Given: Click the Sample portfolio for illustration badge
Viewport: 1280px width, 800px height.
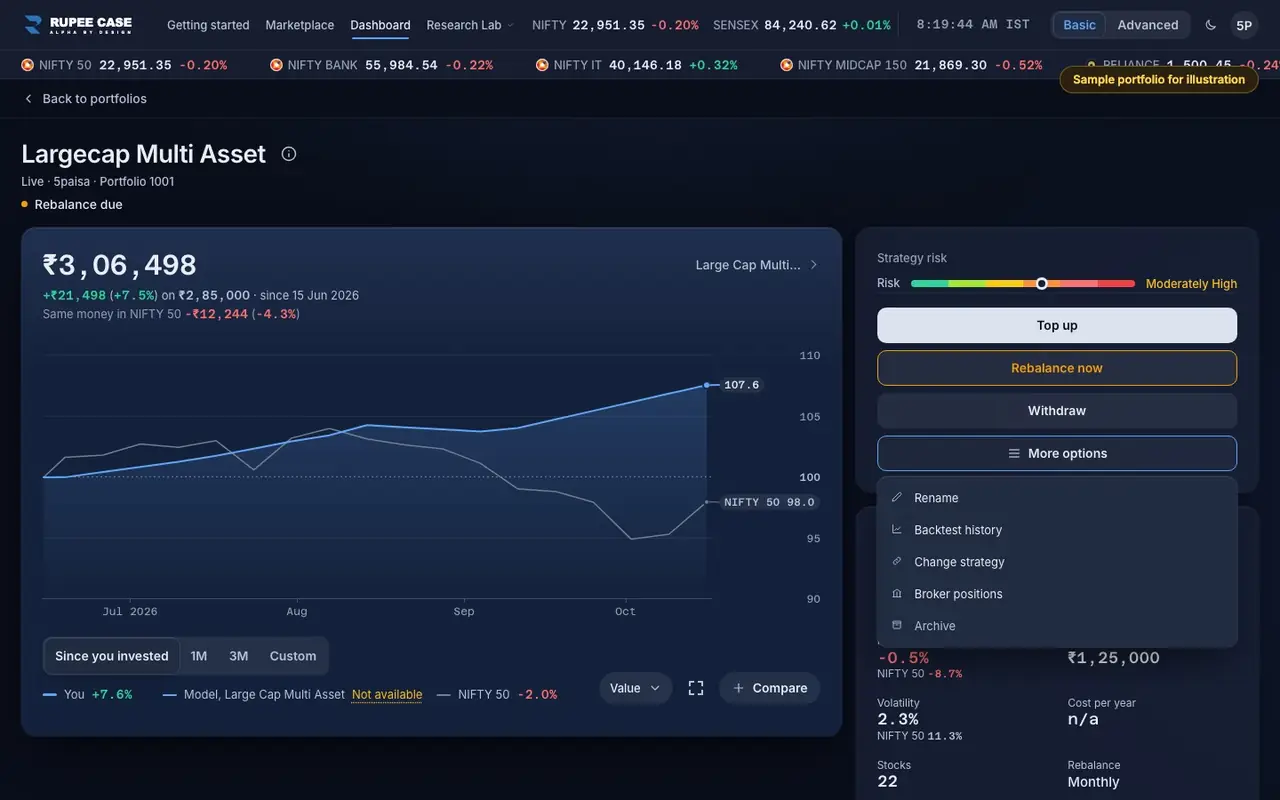Looking at the screenshot, I should pyautogui.click(x=1159, y=80).
